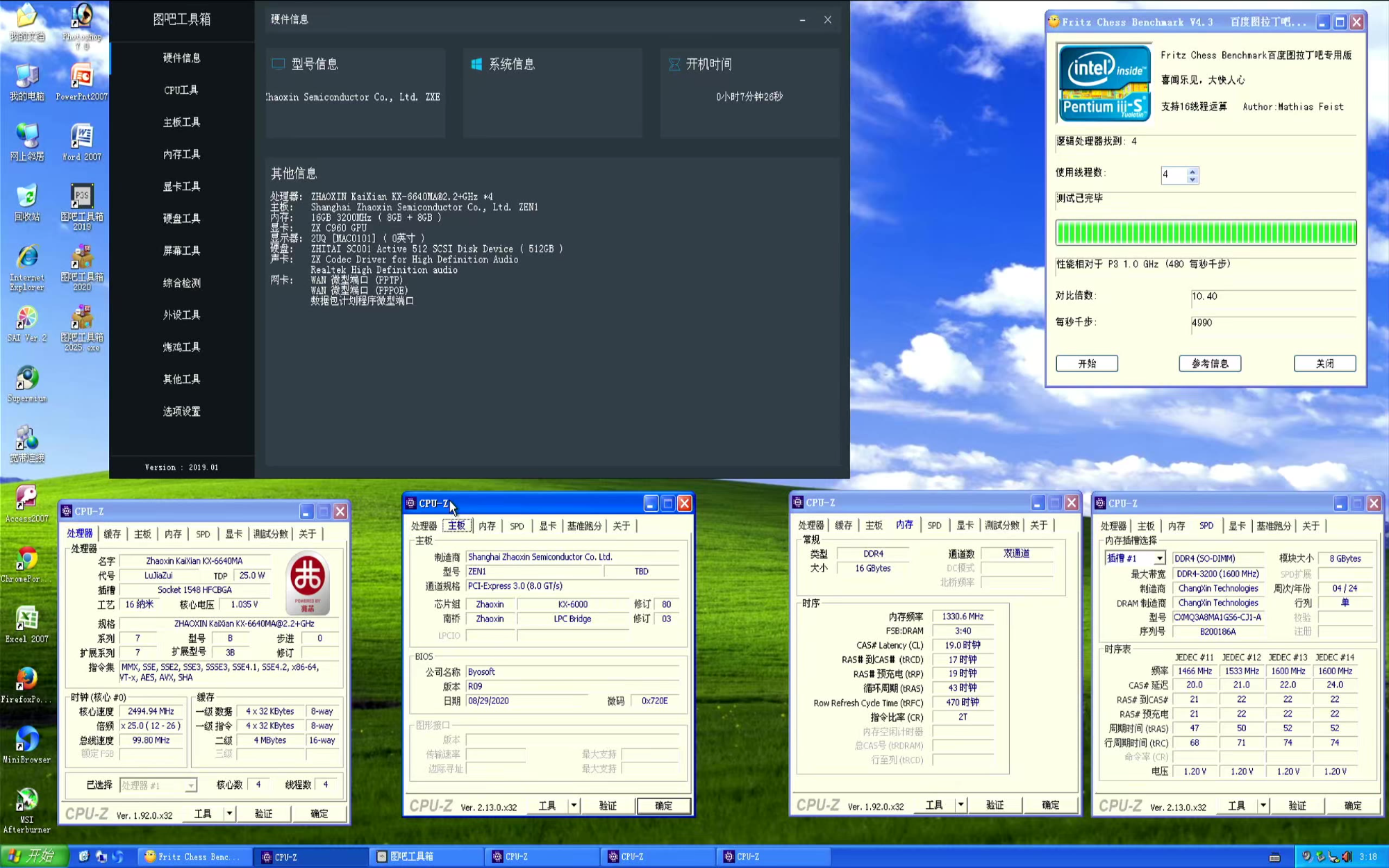Image resolution: width=1389 pixels, height=868 pixels.
Task: Close the 硬件信息 panel
Action: [x=828, y=19]
